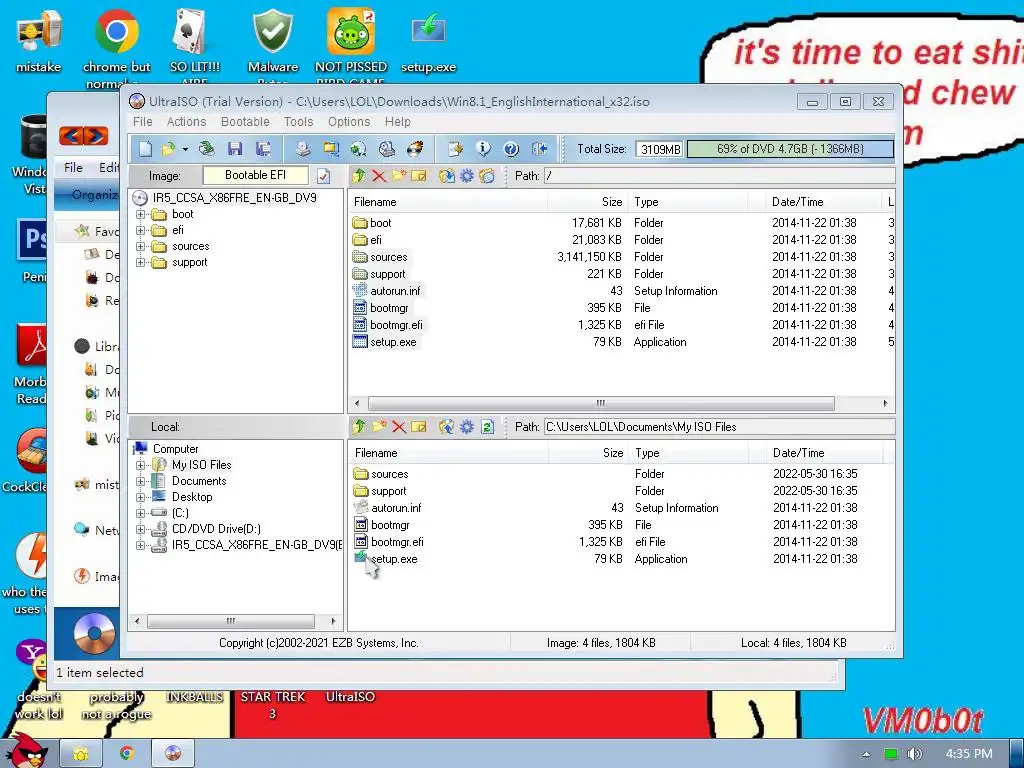Go up a folder in the image pane
The width and height of the screenshot is (1024, 768).
point(359,176)
